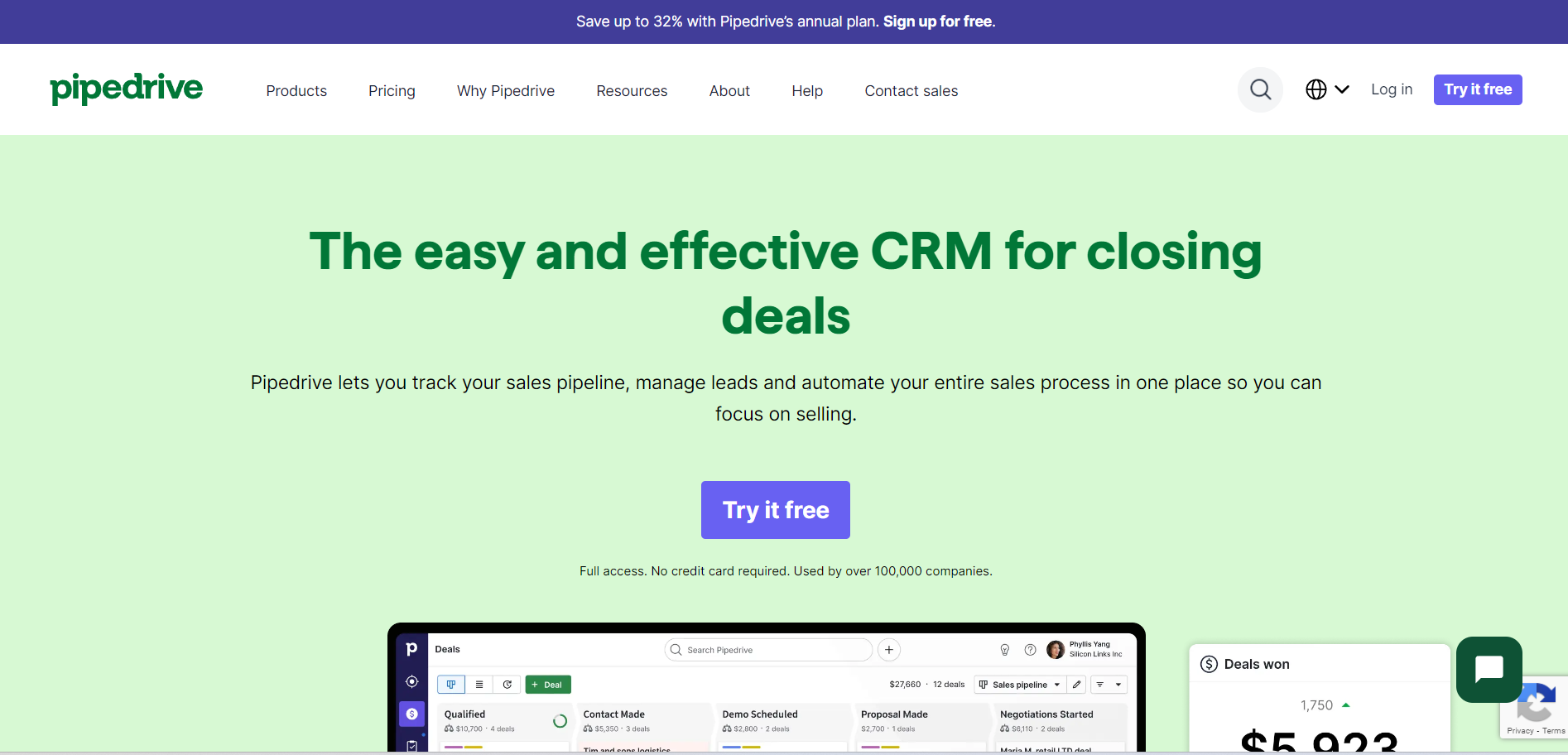Viewport: 1568px width, 755px height.
Task: Open the Products menu
Action: pyautogui.click(x=296, y=91)
